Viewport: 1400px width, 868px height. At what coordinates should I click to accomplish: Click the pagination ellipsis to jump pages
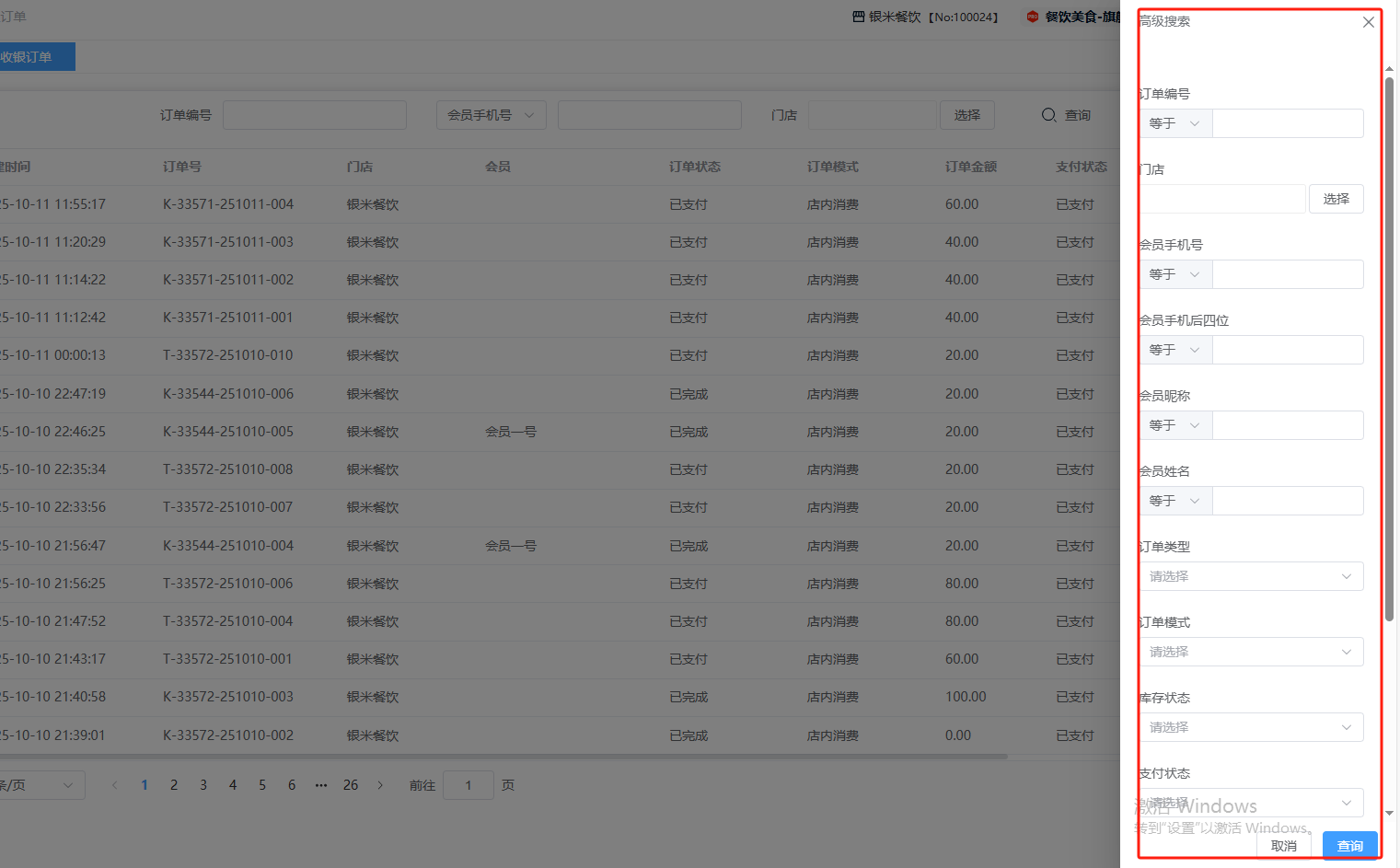(x=321, y=785)
